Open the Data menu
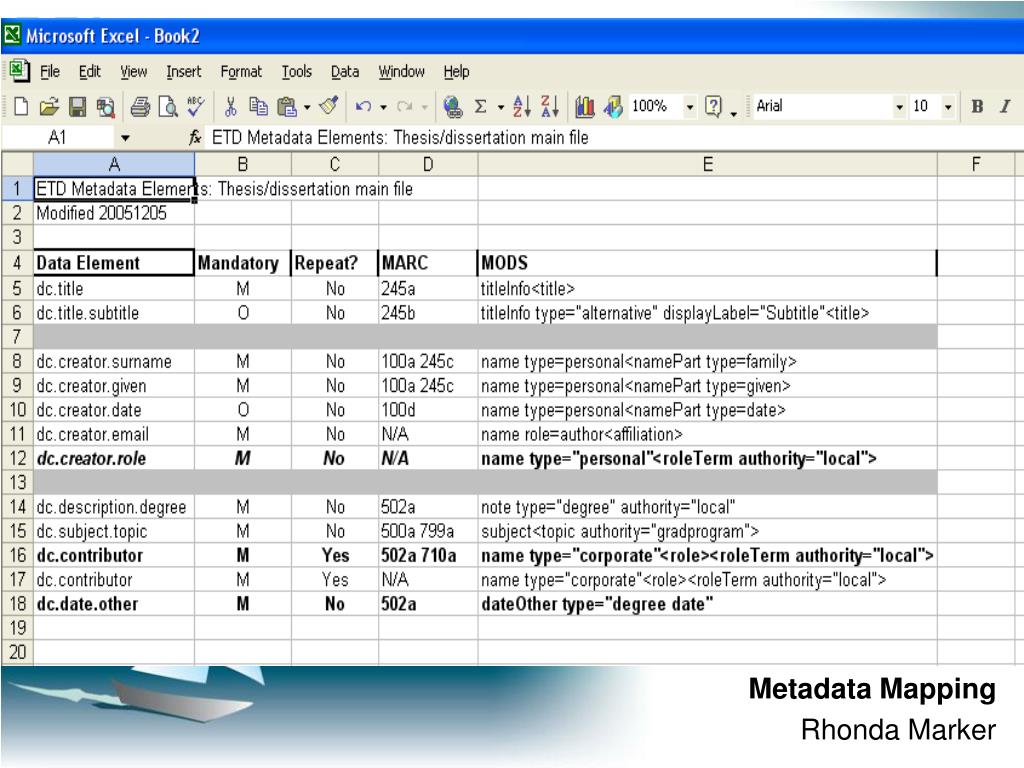The width and height of the screenshot is (1024, 768). point(345,71)
